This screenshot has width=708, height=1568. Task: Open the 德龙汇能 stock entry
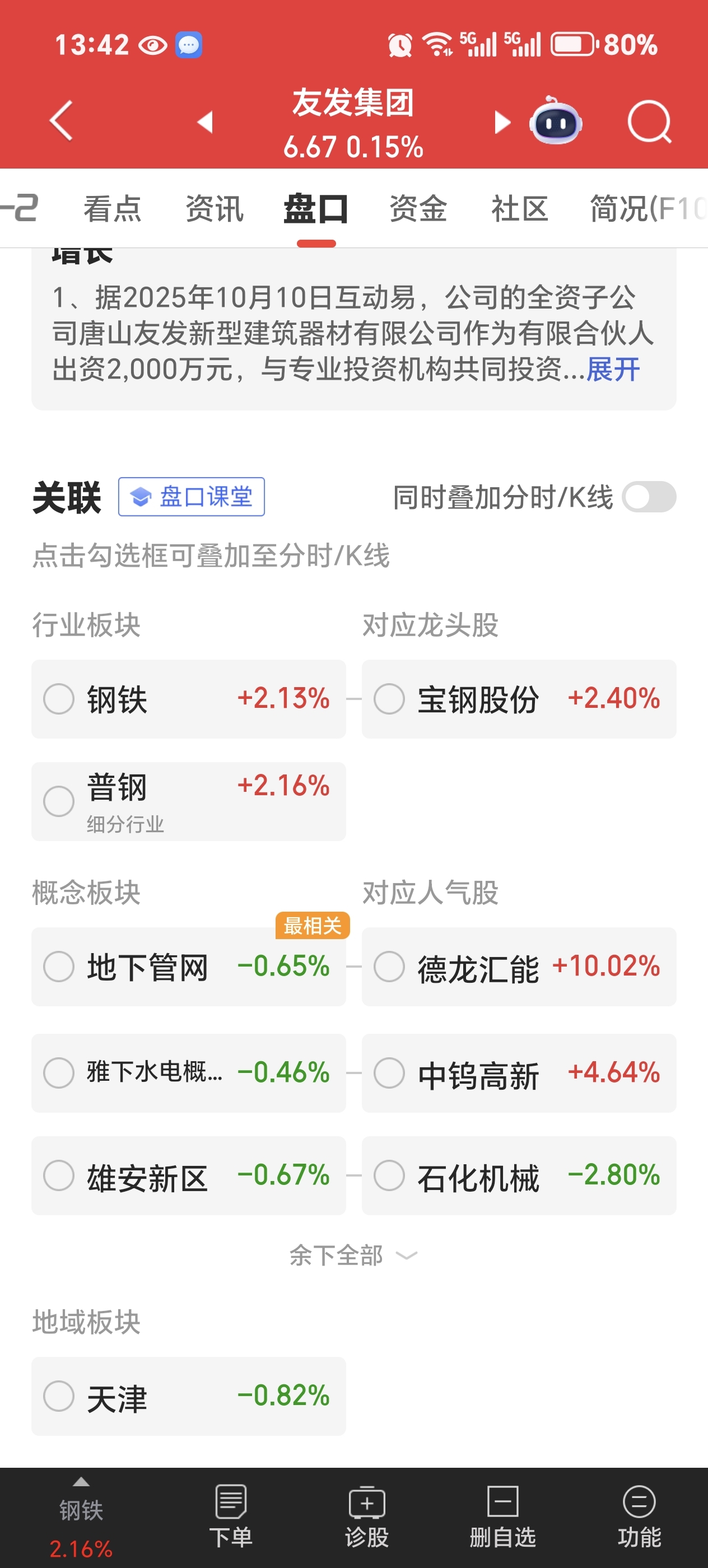519,967
